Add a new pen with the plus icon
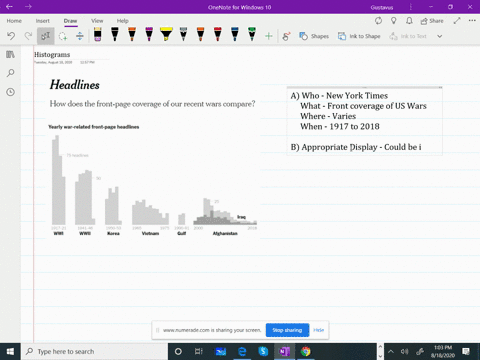This screenshot has width=480, height=360. click(x=269, y=36)
